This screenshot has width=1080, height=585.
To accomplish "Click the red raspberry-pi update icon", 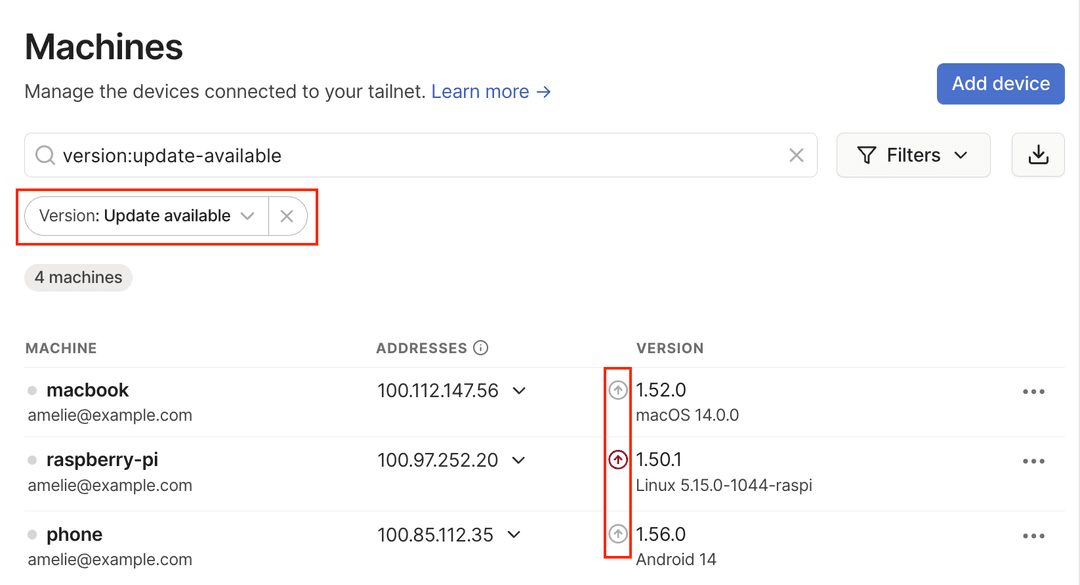I will (x=618, y=460).
